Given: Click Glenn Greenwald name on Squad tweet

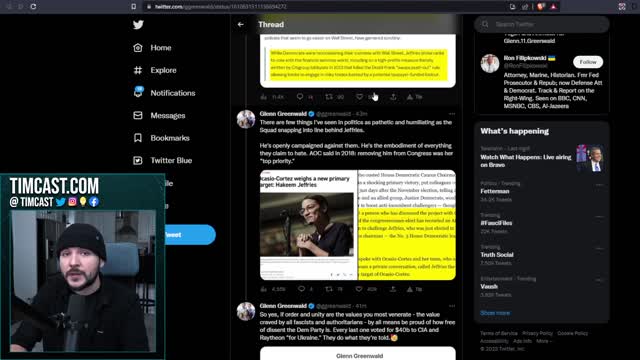Looking at the screenshot, I should click(283, 114).
